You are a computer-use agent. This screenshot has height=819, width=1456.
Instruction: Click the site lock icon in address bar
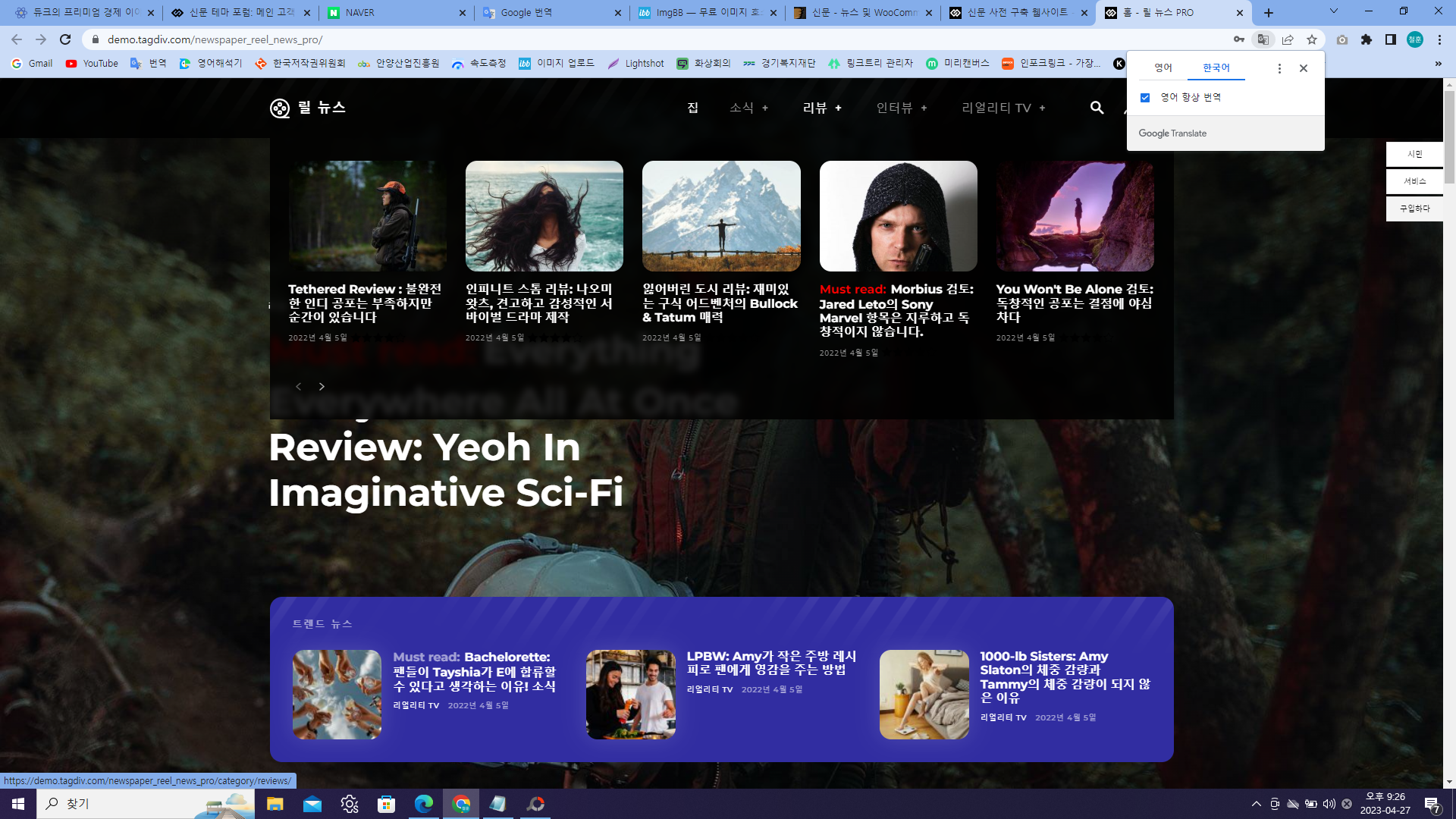click(96, 39)
